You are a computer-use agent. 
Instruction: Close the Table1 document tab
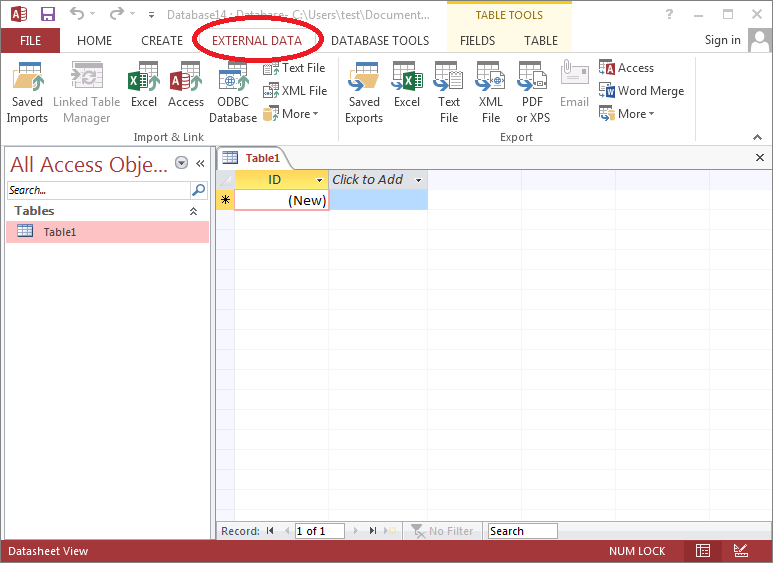tap(760, 157)
